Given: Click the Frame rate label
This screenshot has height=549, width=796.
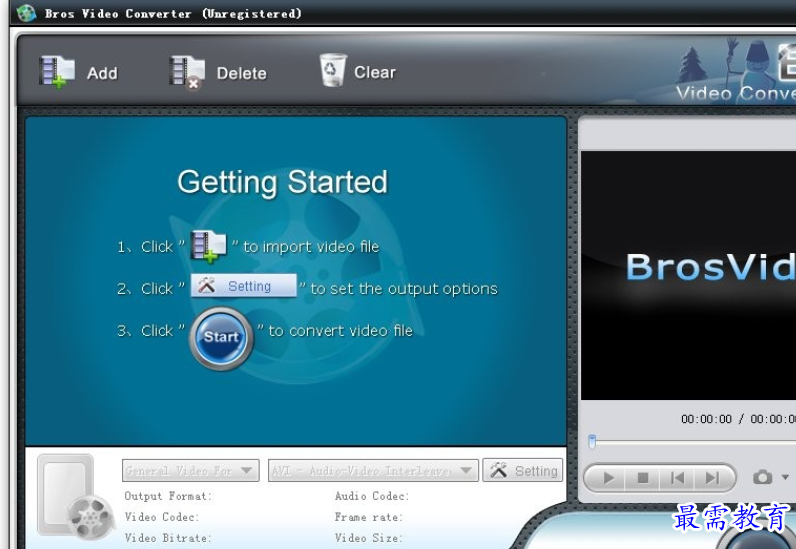Looking at the screenshot, I should (x=369, y=517).
